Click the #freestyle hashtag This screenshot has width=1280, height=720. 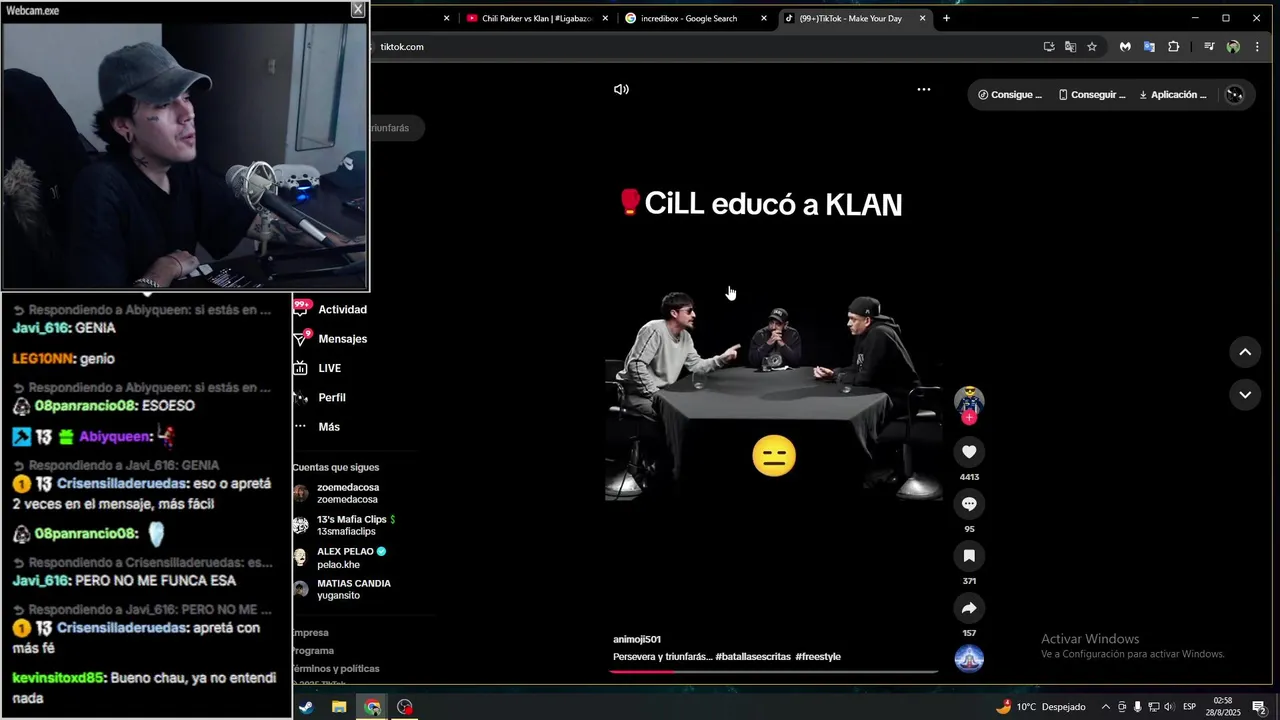[818, 657]
